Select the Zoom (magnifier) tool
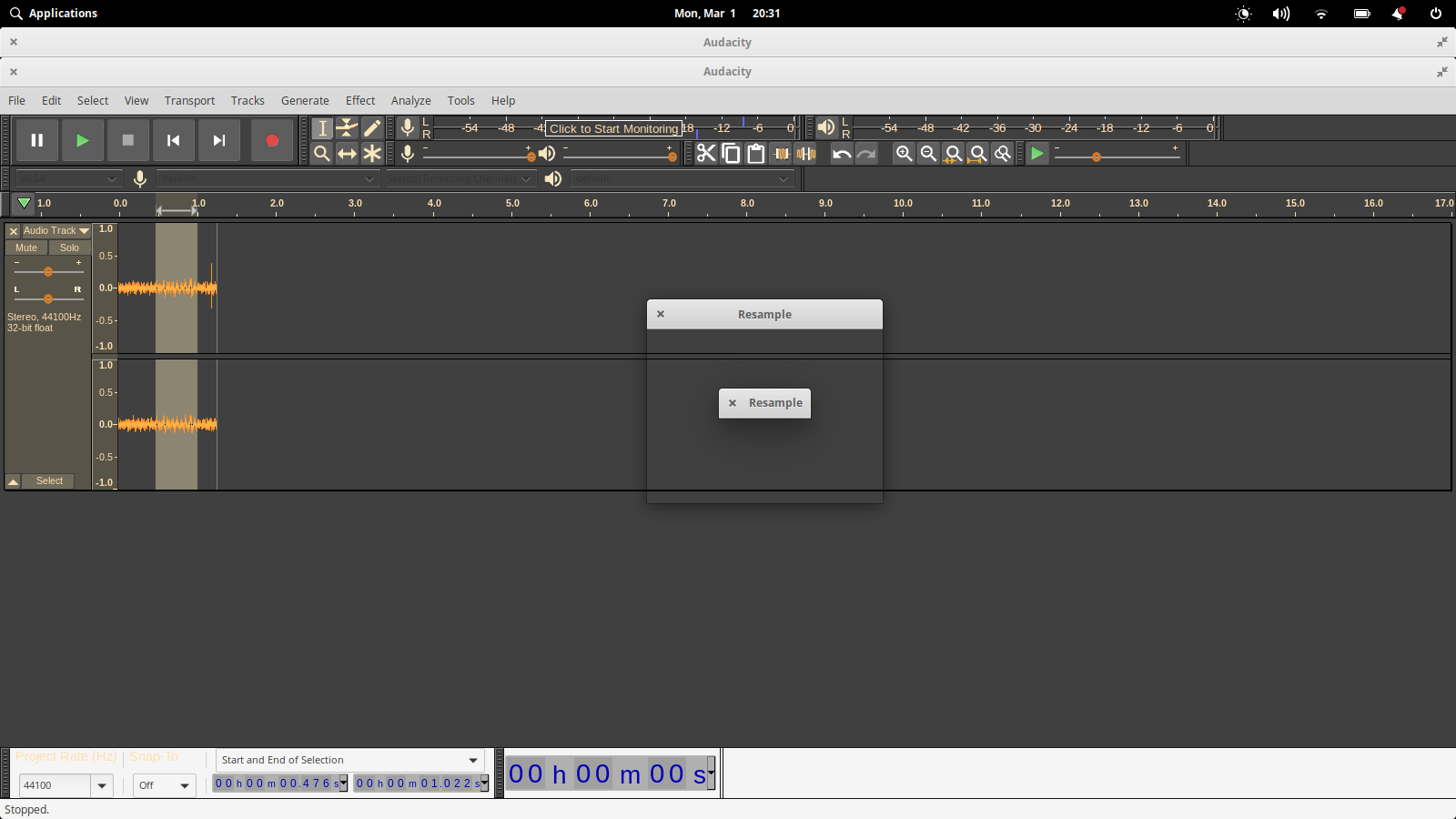The image size is (1456, 819). (x=322, y=154)
